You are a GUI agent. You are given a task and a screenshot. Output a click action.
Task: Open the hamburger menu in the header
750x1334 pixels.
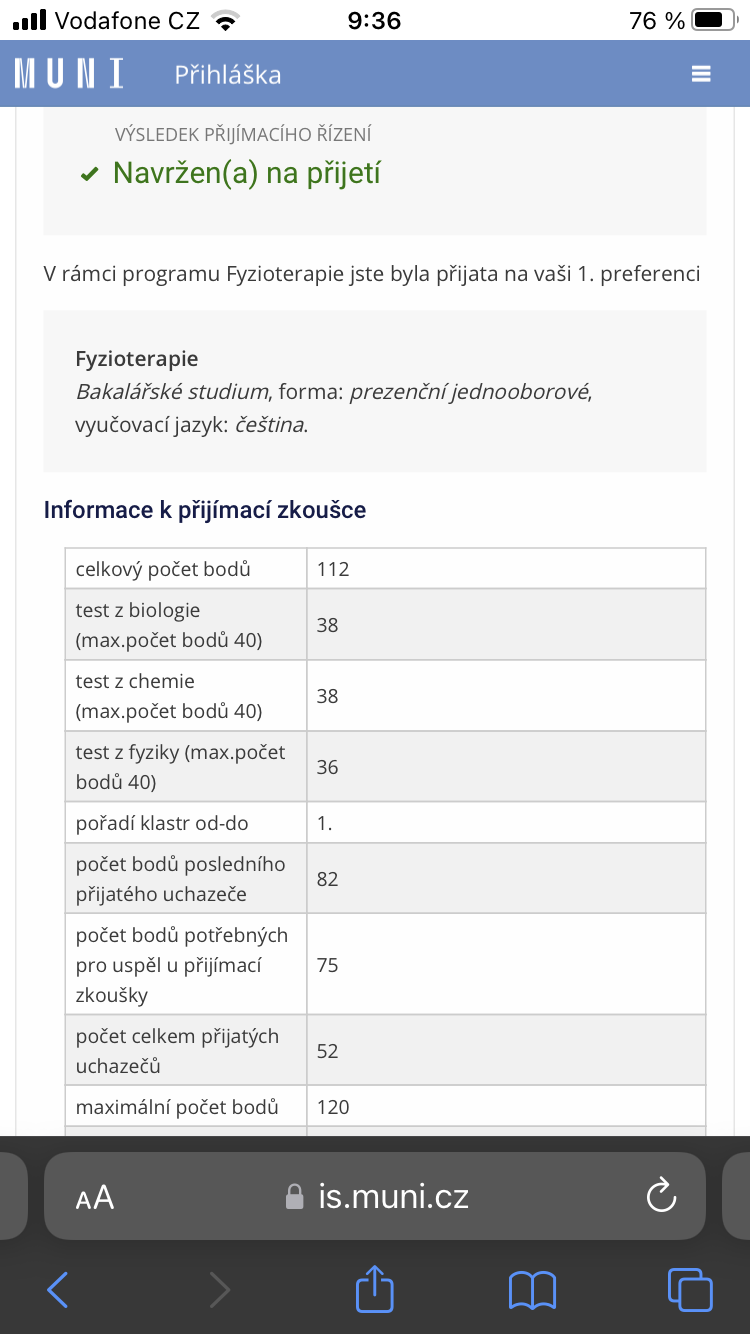pyautogui.click(x=700, y=74)
